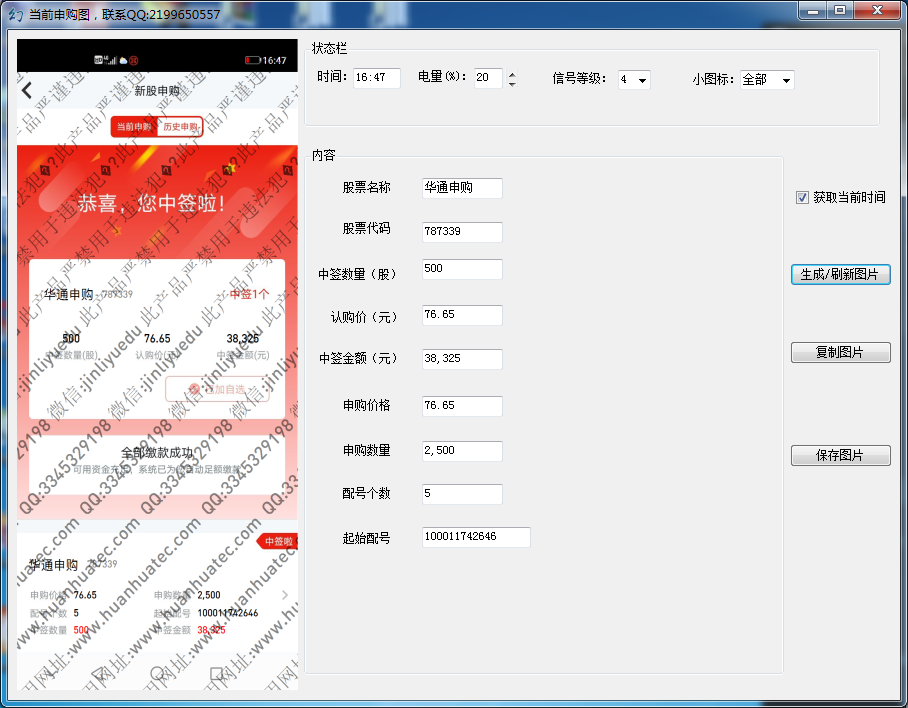Click the 股票代码 input field
908x708 pixels.
pyautogui.click(x=462, y=232)
